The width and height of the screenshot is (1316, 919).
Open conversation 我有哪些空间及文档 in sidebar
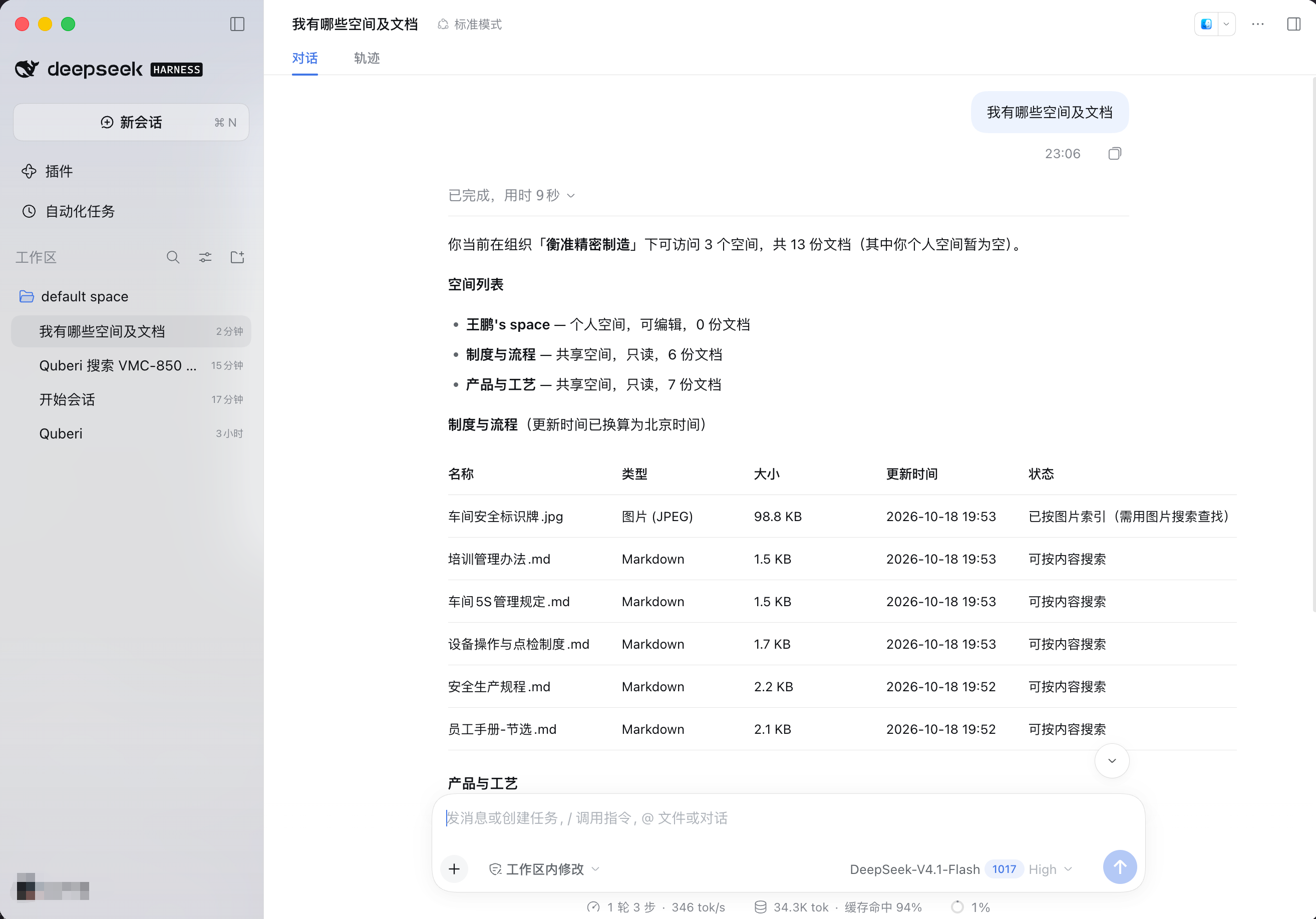pyautogui.click(x=131, y=331)
